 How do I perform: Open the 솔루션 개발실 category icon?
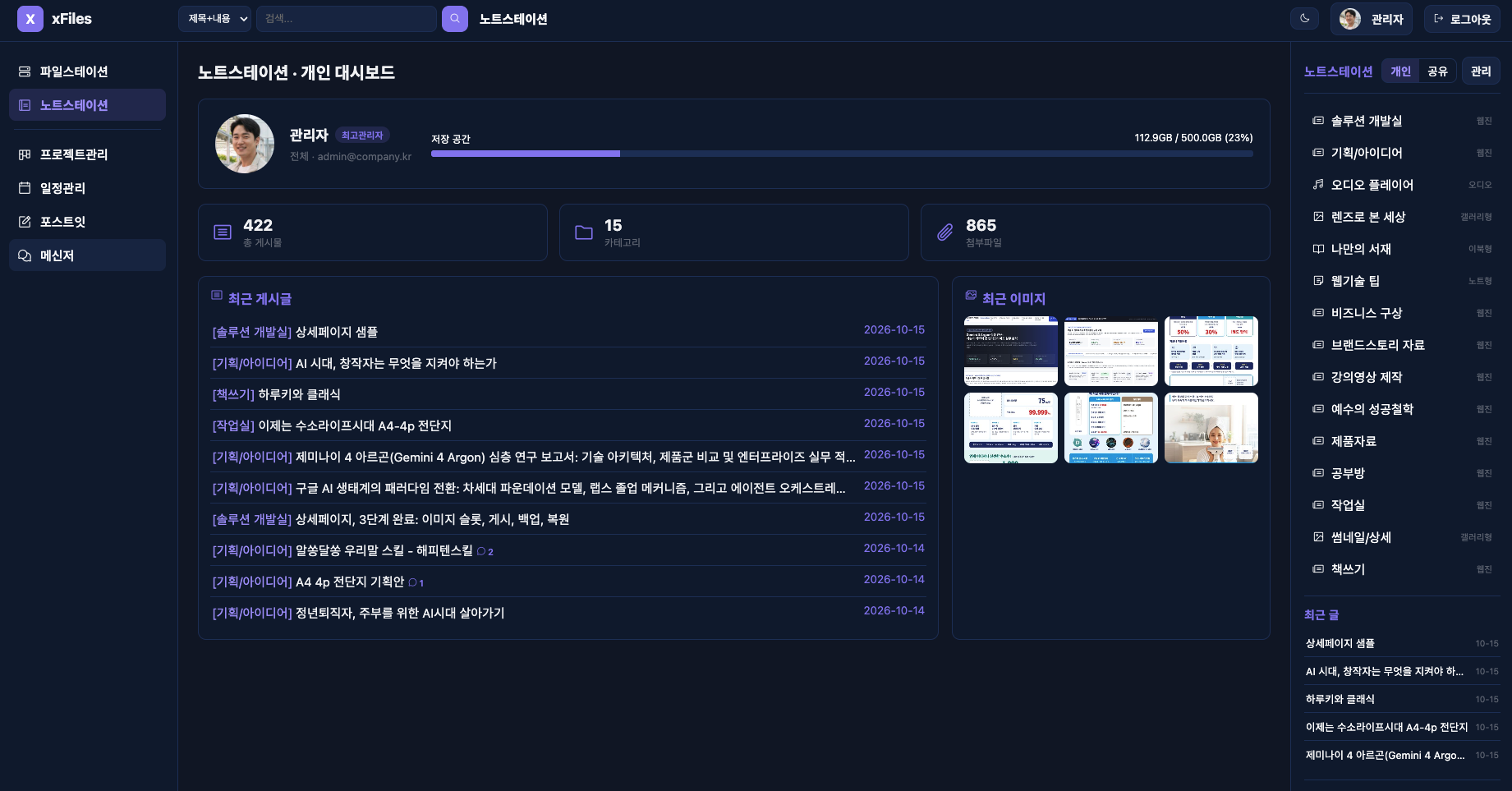pyautogui.click(x=1318, y=121)
